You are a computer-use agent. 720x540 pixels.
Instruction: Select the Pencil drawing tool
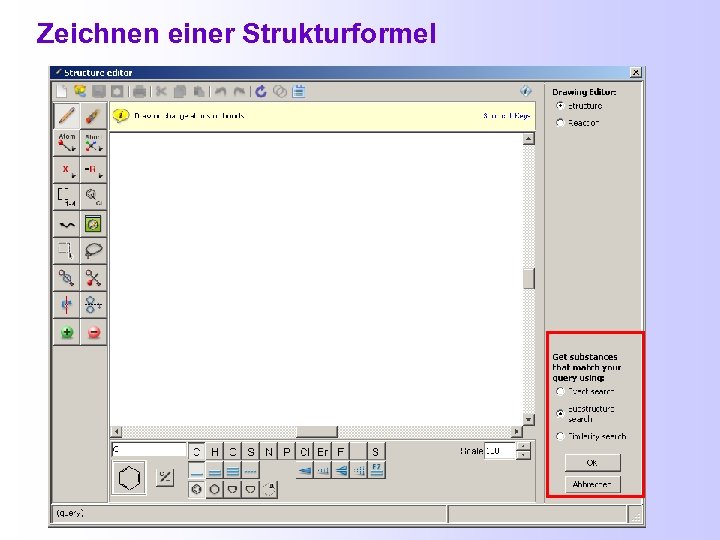point(67,116)
